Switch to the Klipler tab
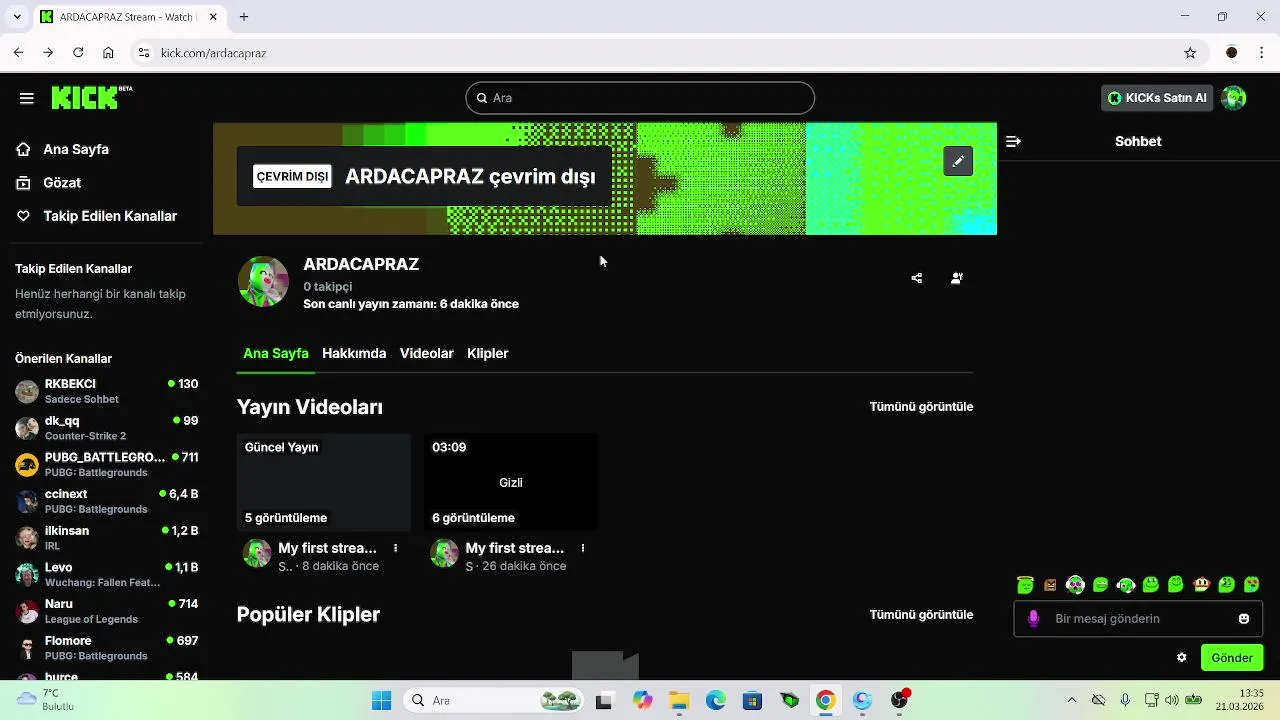 488,353
